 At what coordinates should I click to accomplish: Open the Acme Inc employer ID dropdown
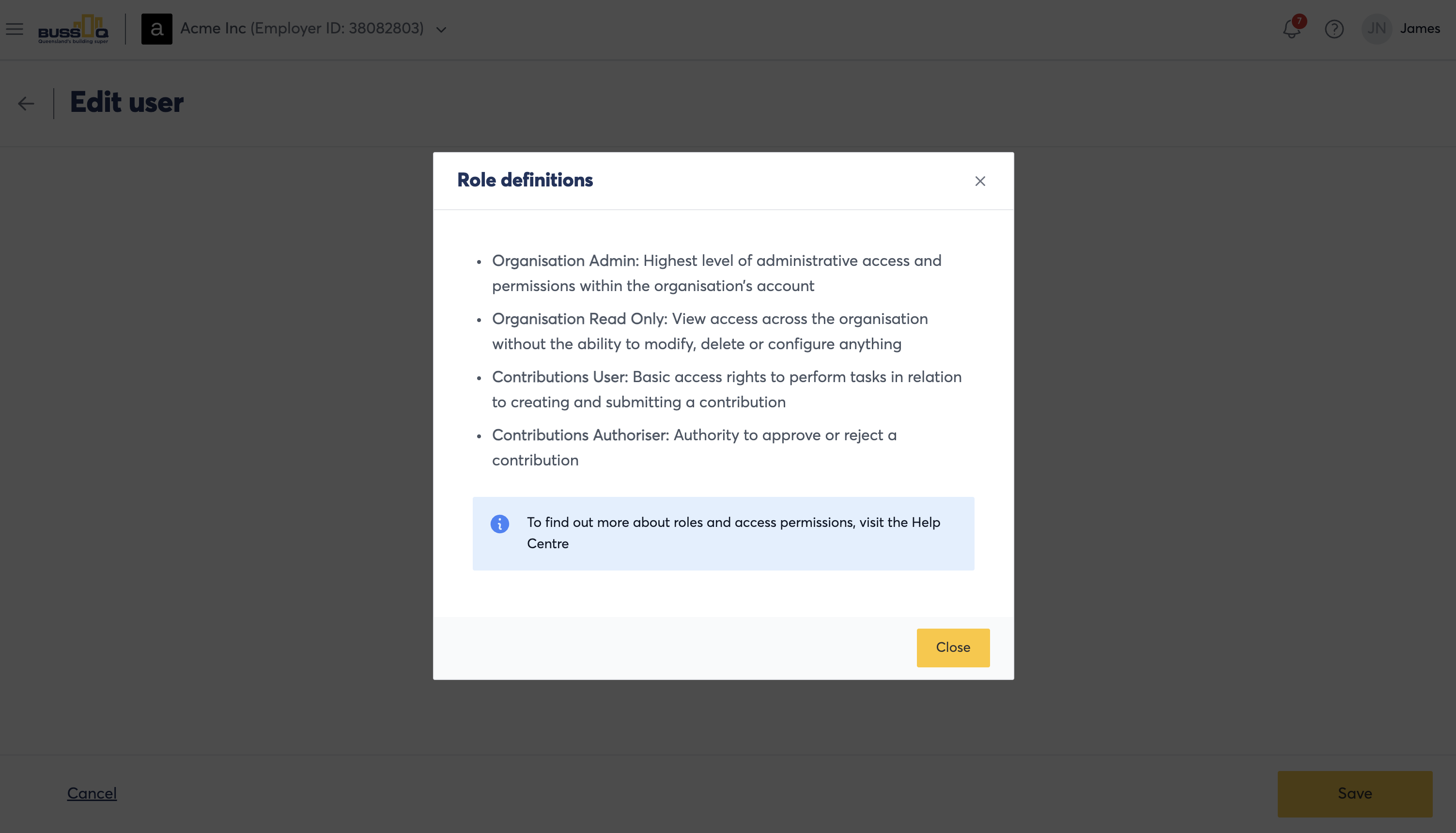(x=302, y=29)
